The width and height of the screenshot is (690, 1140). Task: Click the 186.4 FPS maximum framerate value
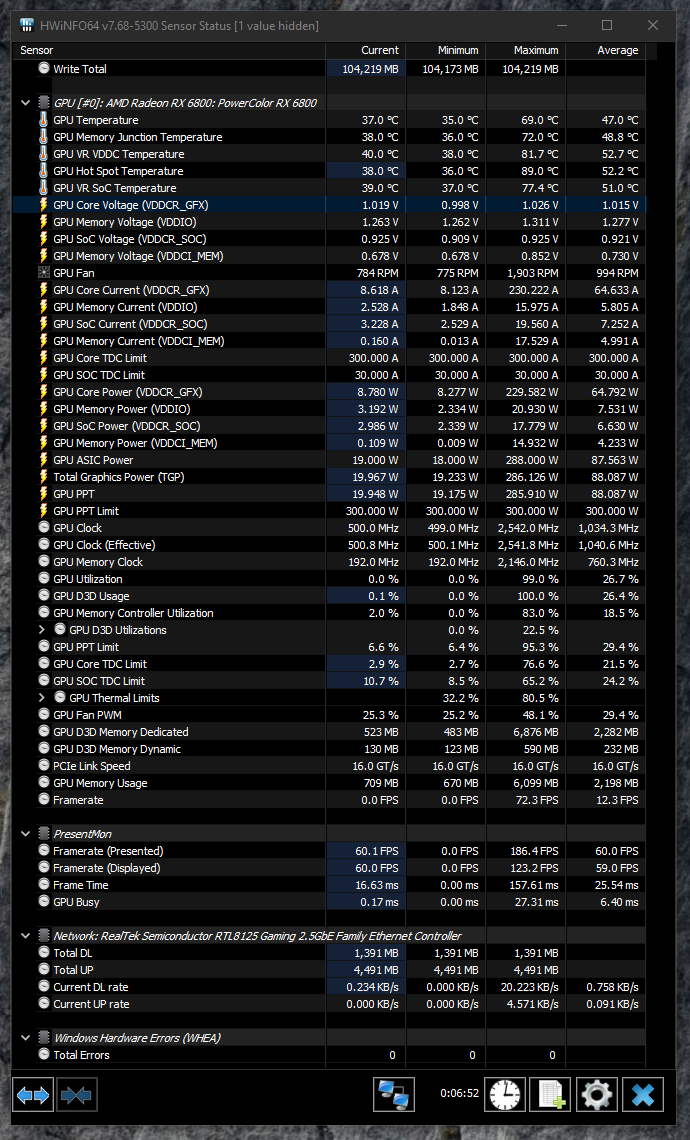(x=534, y=851)
